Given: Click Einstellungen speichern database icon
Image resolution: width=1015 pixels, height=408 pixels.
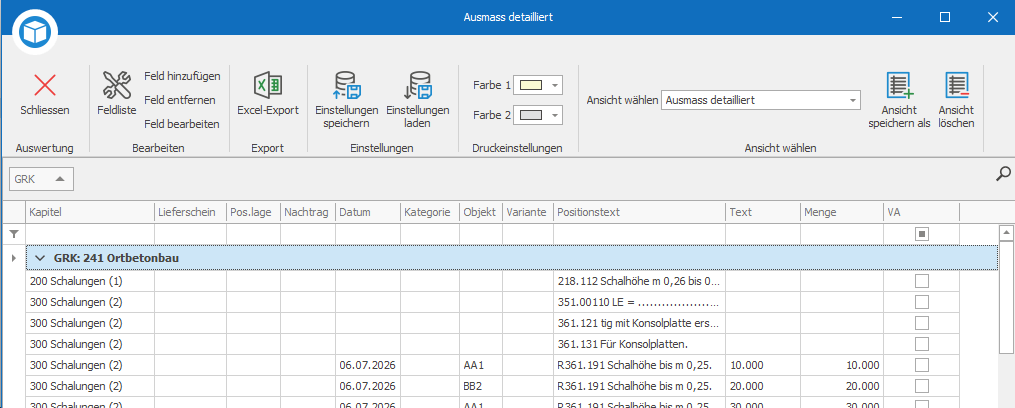Looking at the screenshot, I should pyautogui.click(x=346, y=85).
